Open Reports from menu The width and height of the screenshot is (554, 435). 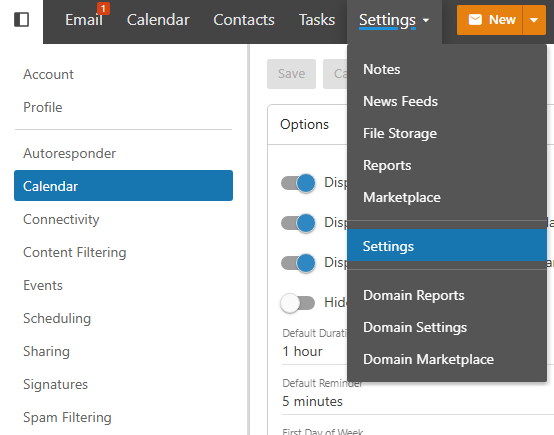click(447, 165)
